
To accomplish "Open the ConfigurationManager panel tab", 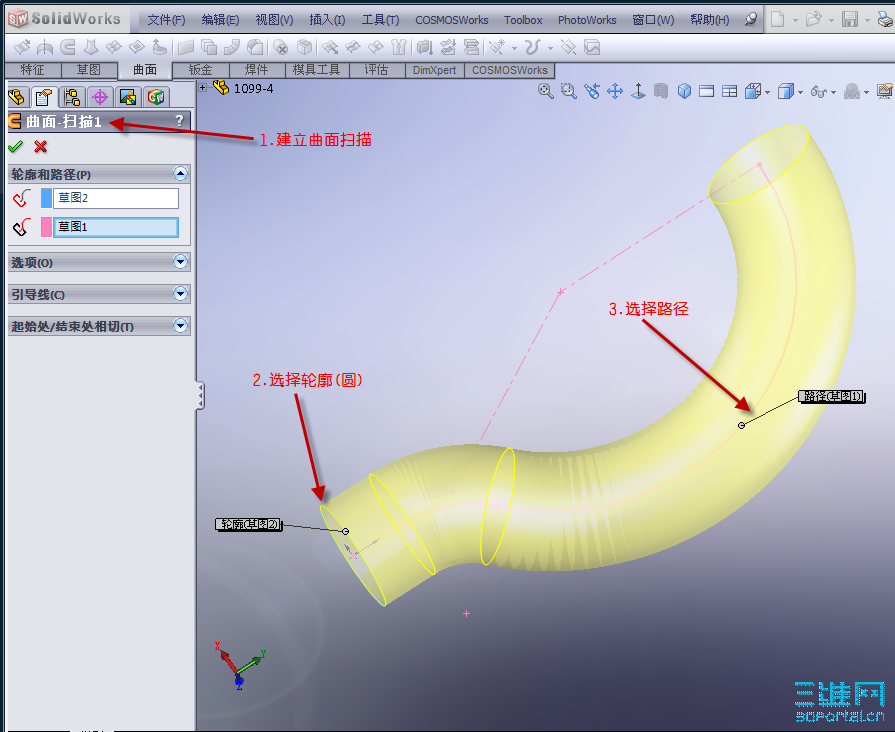I will coord(72,97).
